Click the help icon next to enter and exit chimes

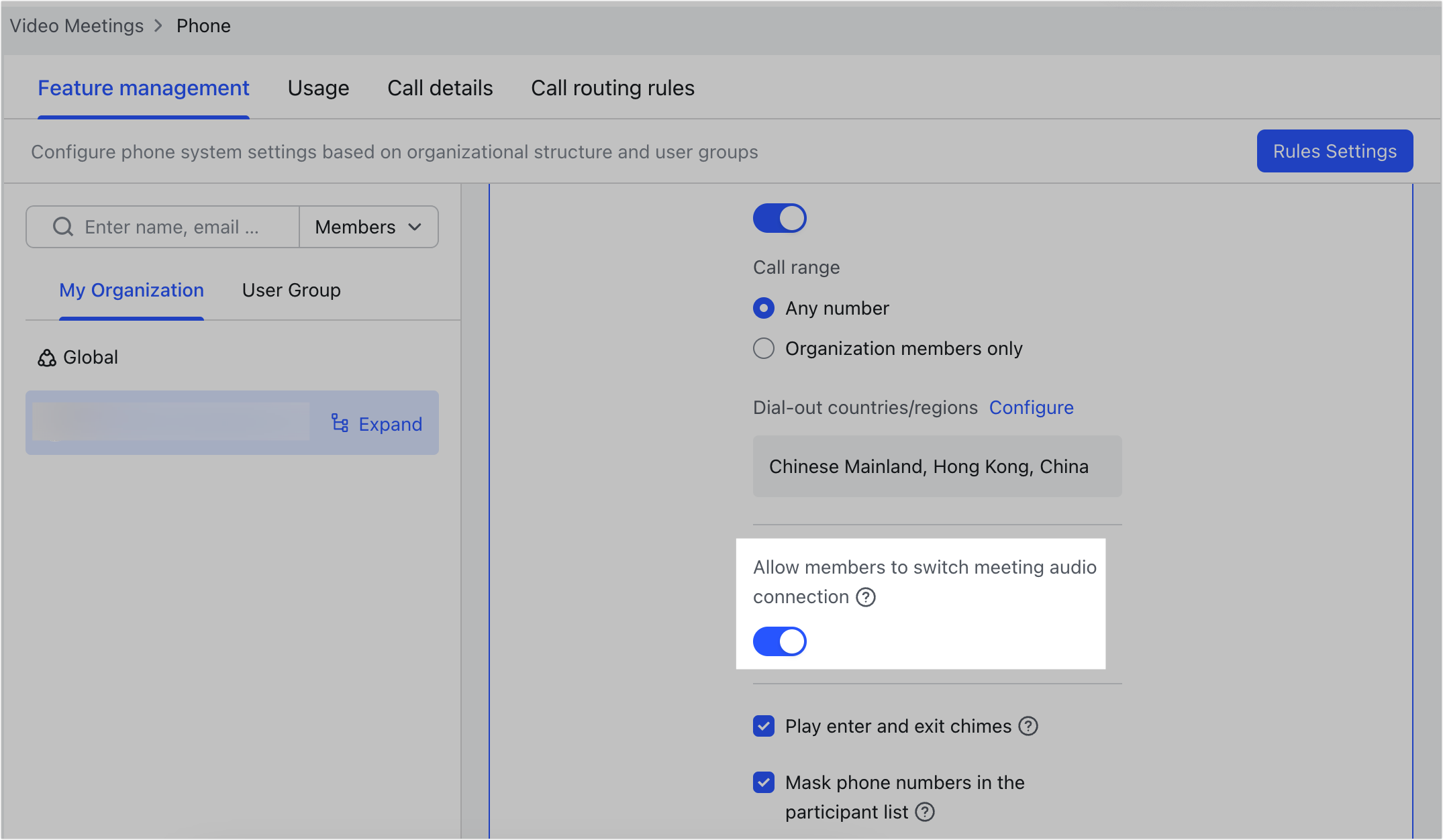[x=1028, y=726]
